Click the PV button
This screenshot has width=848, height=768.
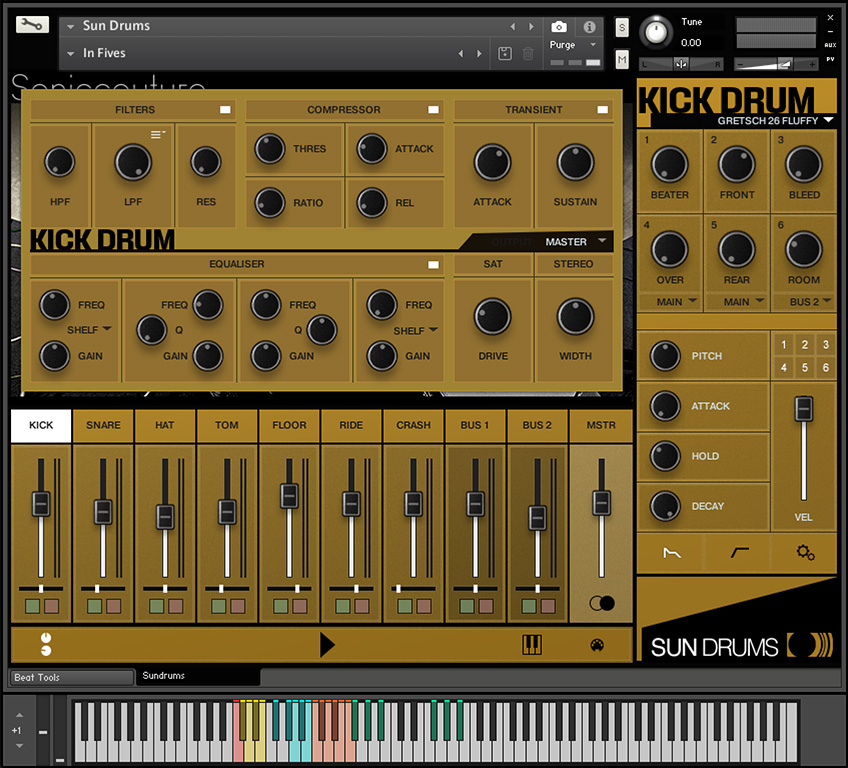830,59
